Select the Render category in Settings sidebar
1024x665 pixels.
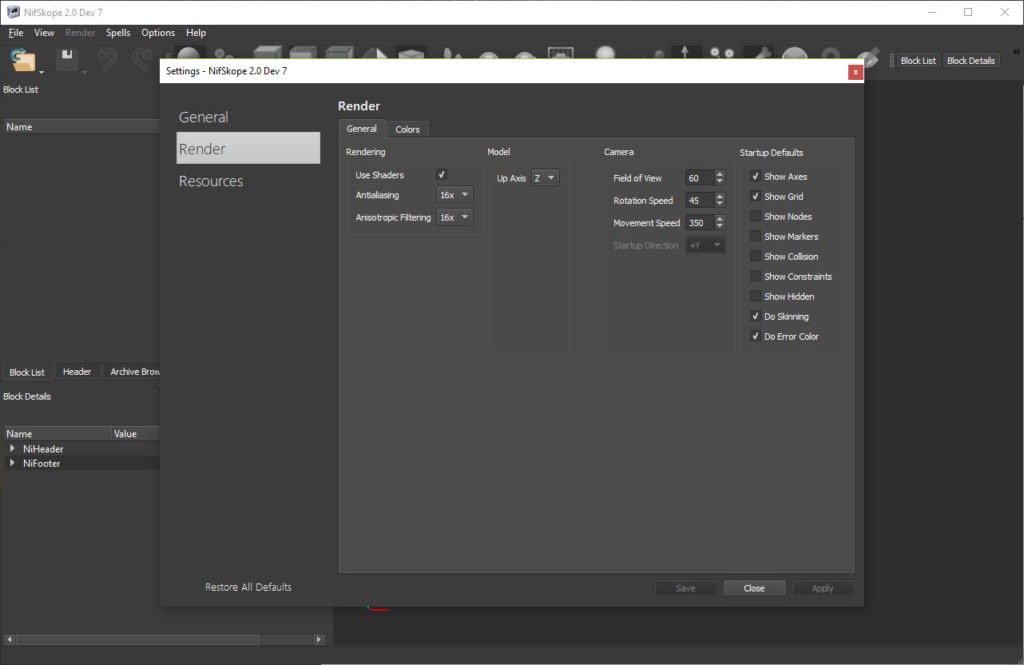[x=248, y=148]
